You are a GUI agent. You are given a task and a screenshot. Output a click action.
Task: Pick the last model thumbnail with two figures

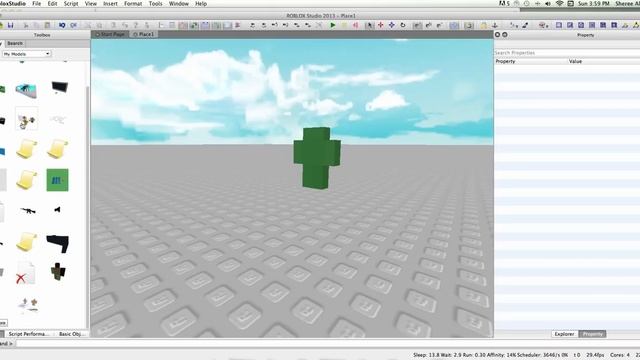point(29,304)
